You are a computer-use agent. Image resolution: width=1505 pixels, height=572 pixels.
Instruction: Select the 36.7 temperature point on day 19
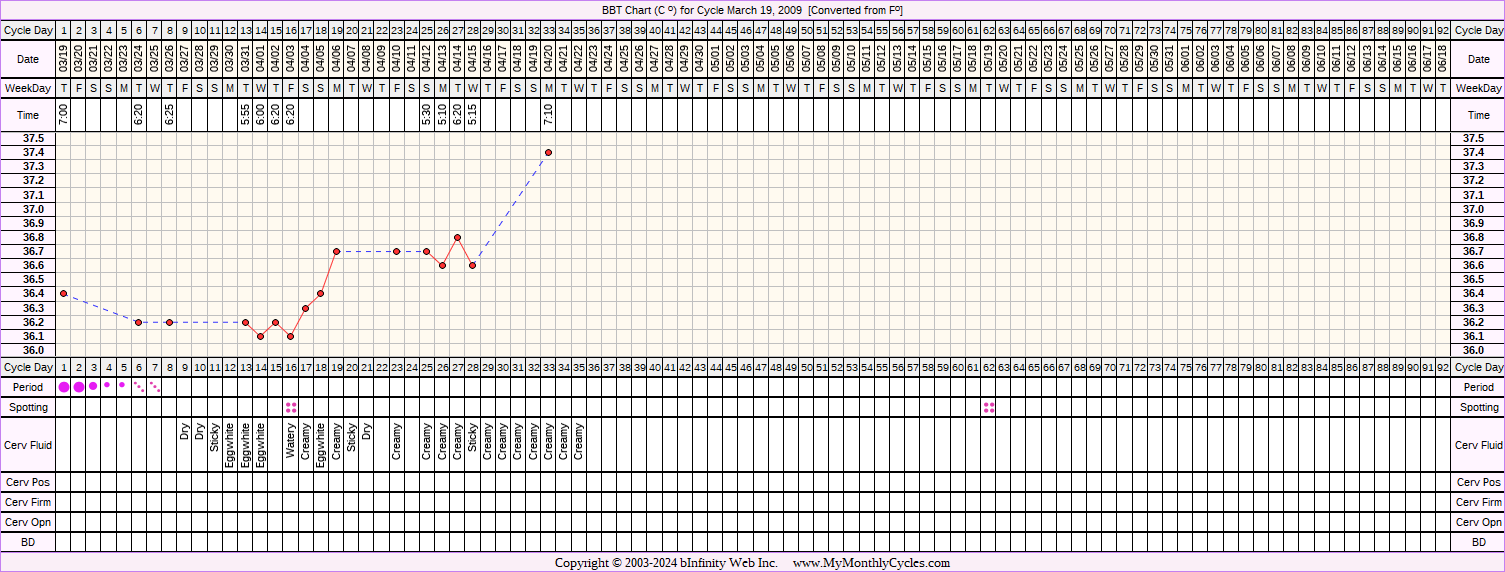click(x=336, y=251)
